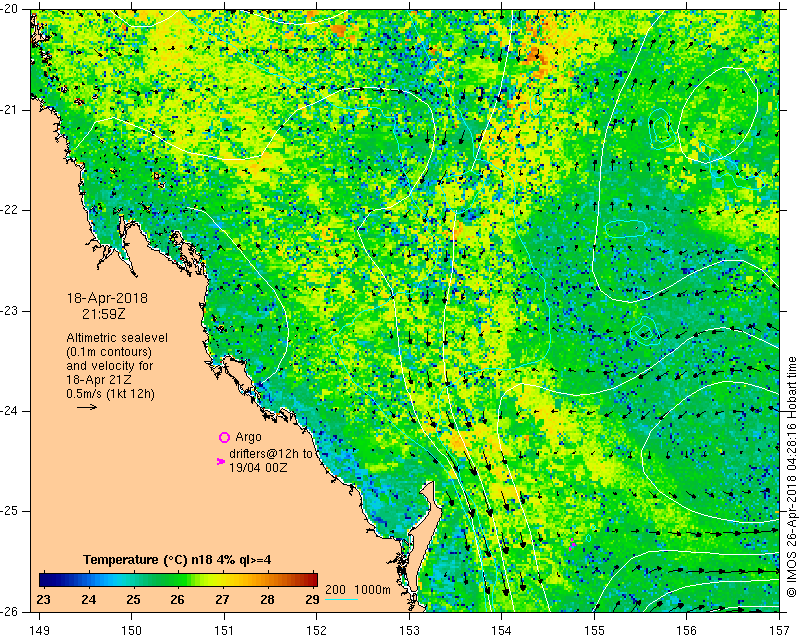This screenshot has height=640, width=800.
Task: Click the colorbar tick label '27'
Action: [222, 600]
